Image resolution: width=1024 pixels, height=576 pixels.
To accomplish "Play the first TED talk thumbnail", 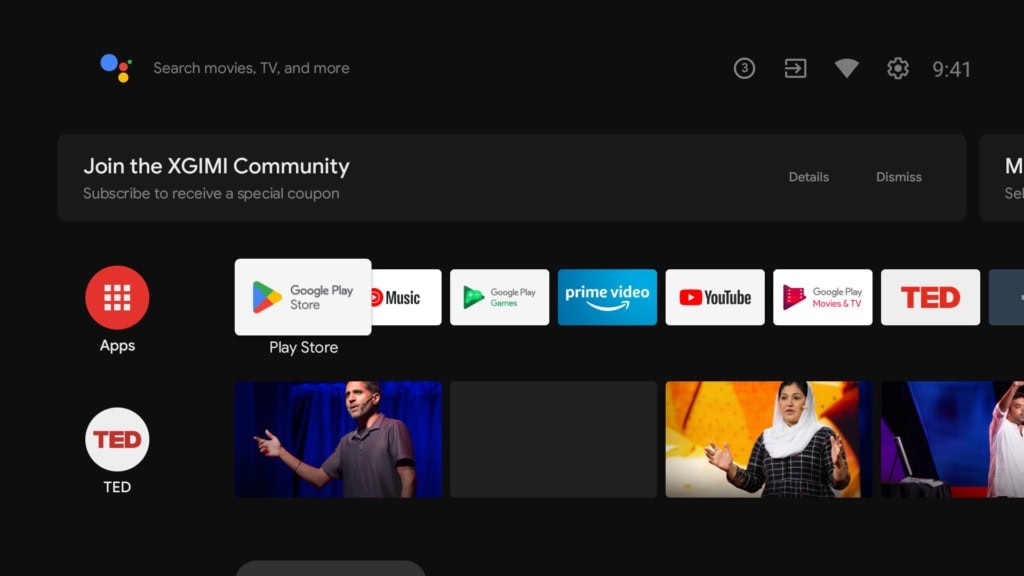I will [x=338, y=439].
